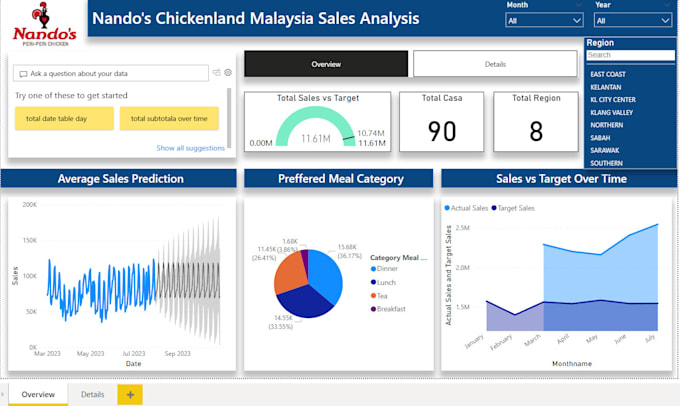The image size is (680, 406).
Task: Click the Sep 2023 axis label
Action: (x=177, y=354)
